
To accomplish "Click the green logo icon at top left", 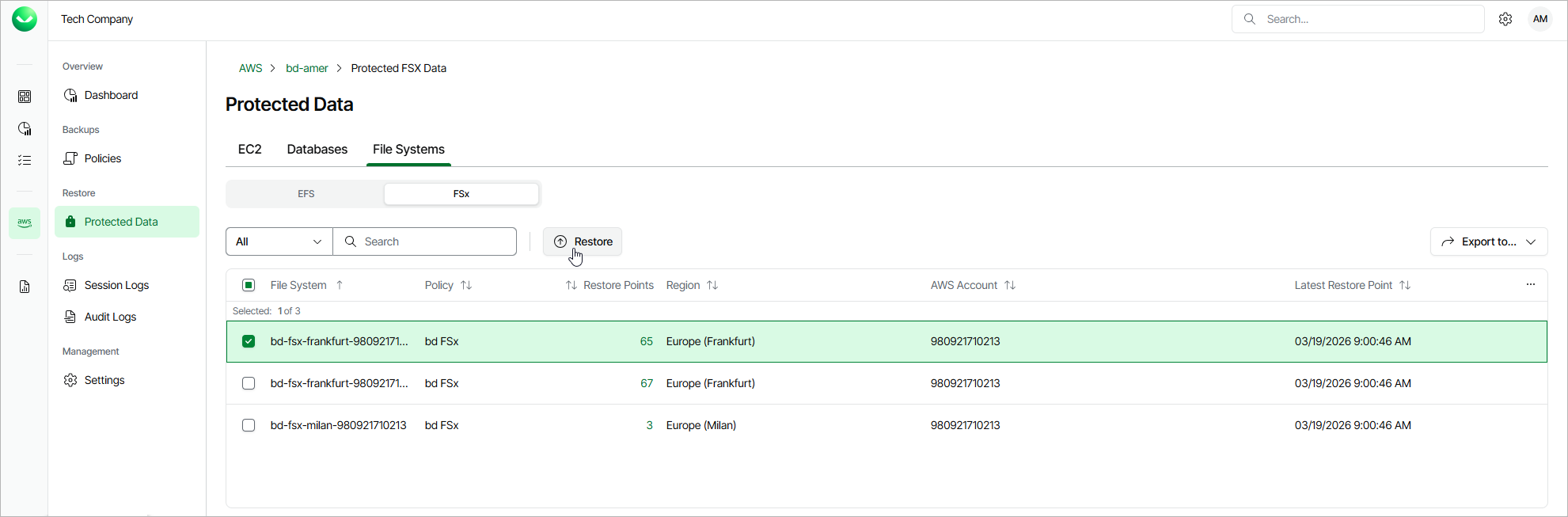I will [25, 19].
